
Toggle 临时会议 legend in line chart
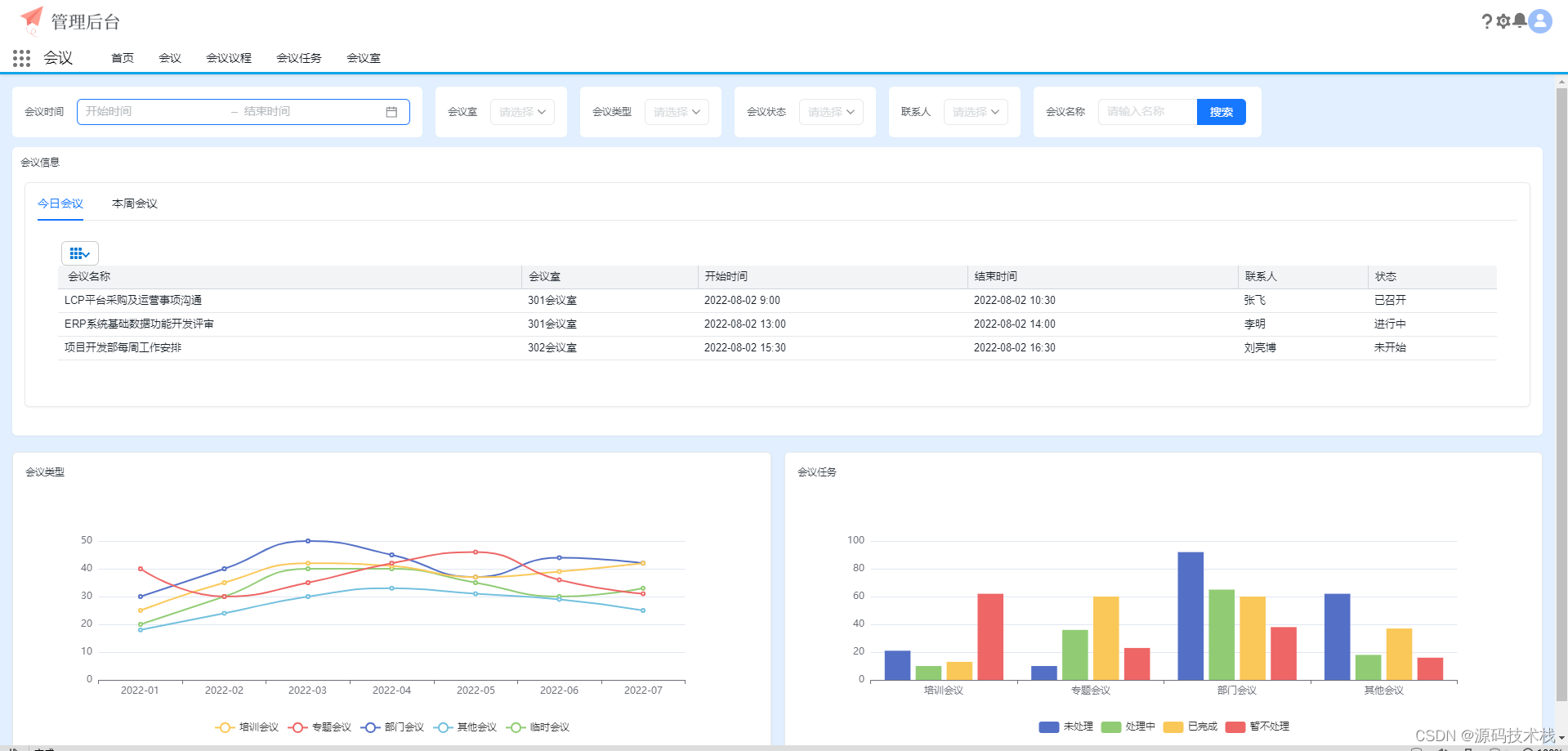click(538, 727)
